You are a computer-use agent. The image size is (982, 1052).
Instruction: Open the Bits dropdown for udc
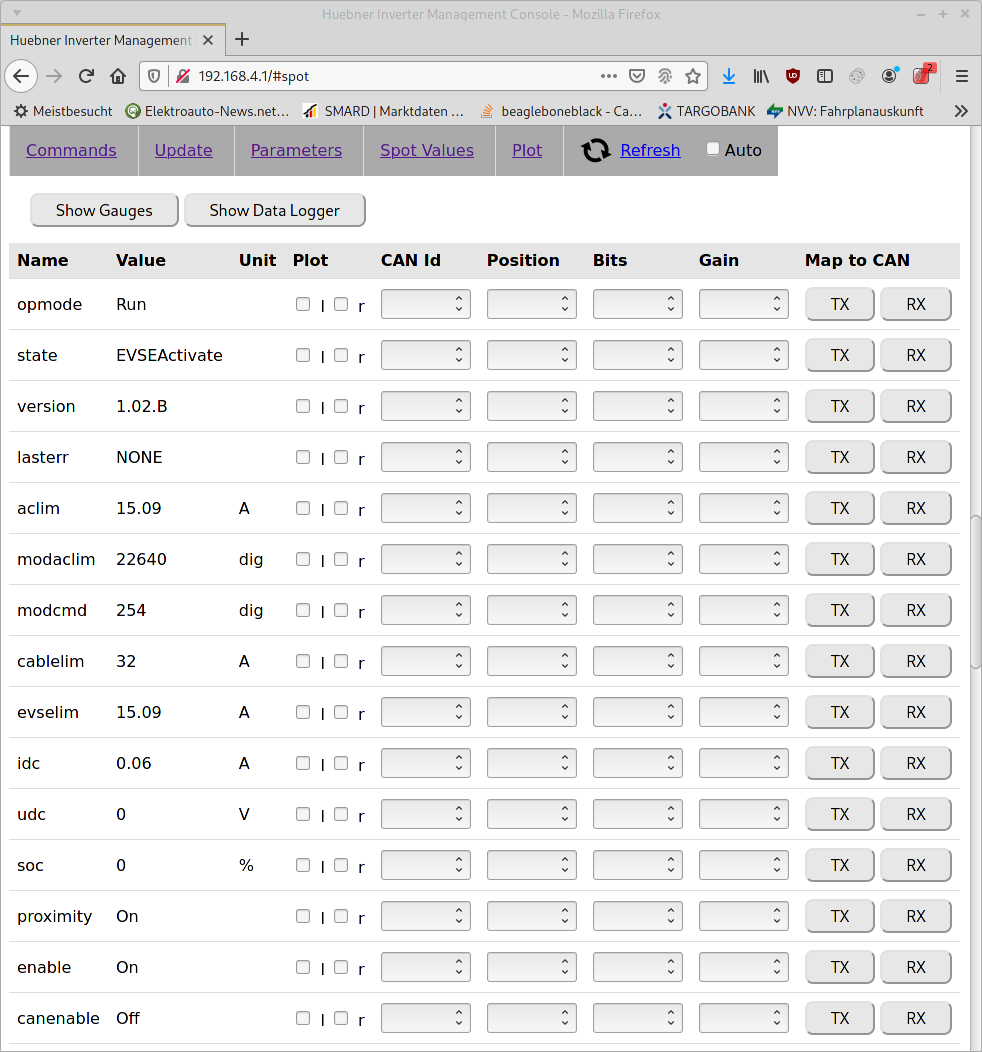(637, 814)
